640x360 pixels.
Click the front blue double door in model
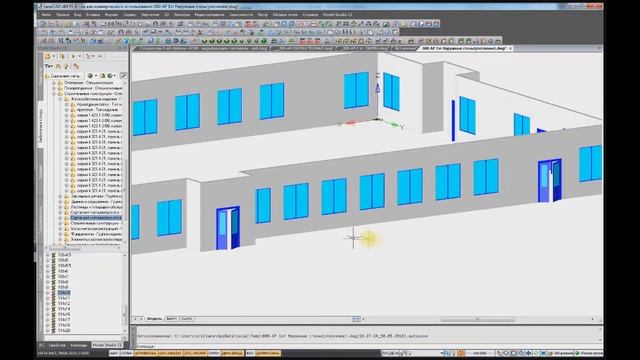click(228, 228)
